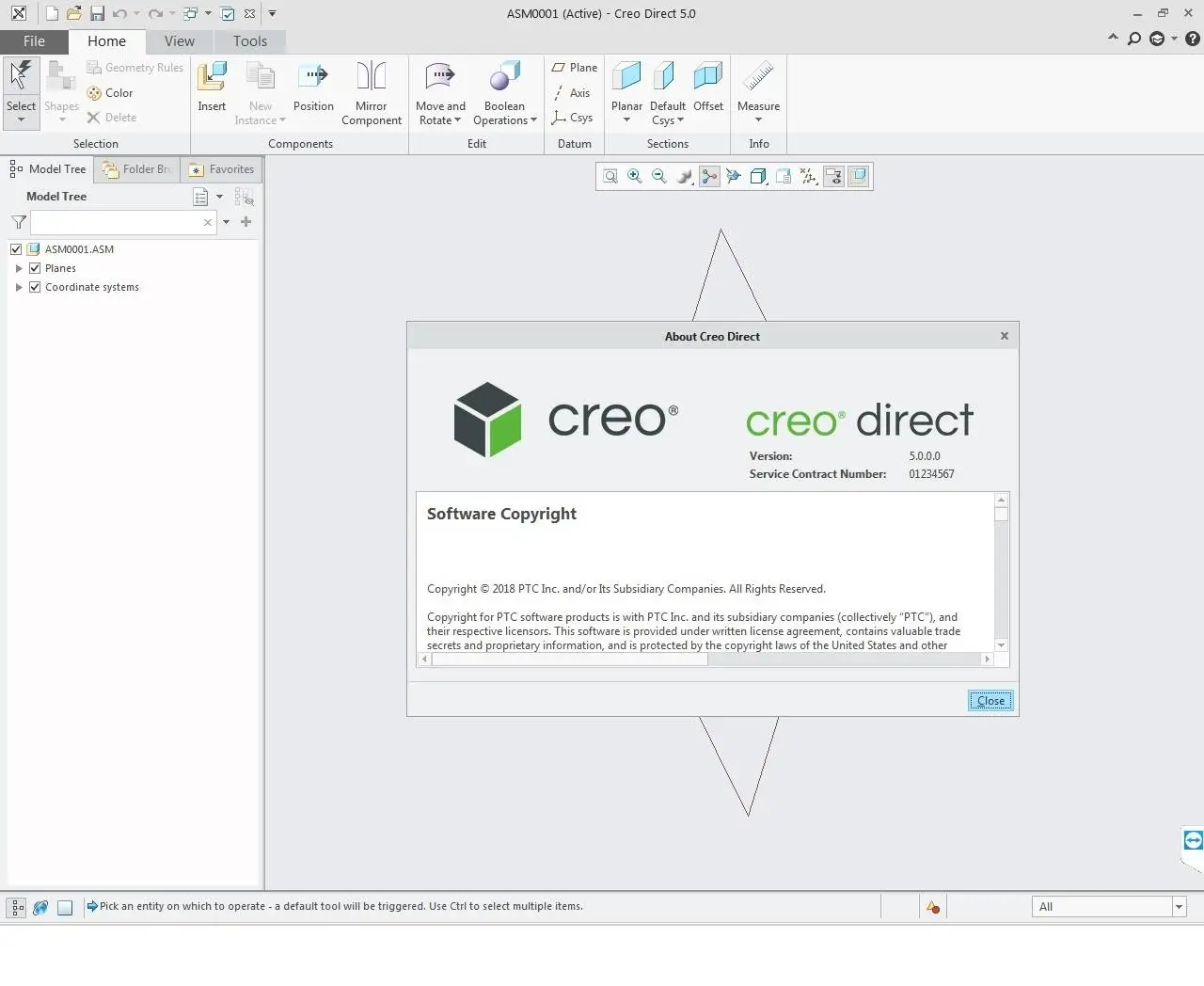Save the model with the floppy disk icon
Screen dimensions: 1204x986
click(97, 13)
